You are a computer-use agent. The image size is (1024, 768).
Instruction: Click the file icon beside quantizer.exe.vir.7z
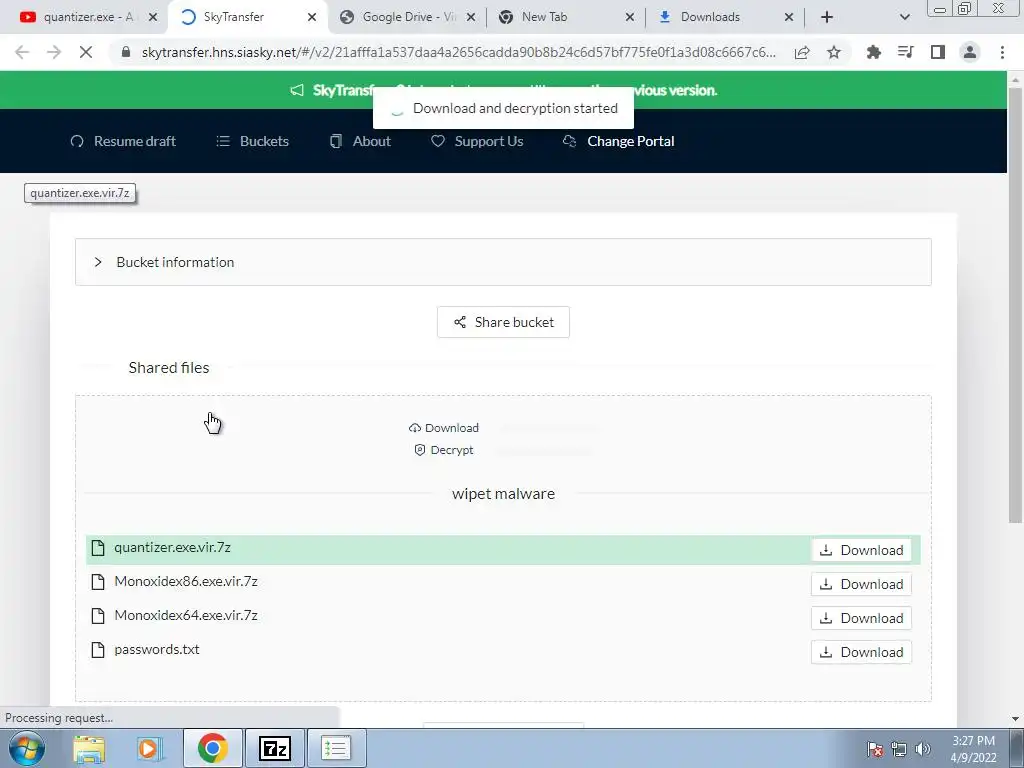pyautogui.click(x=98, y=548)
